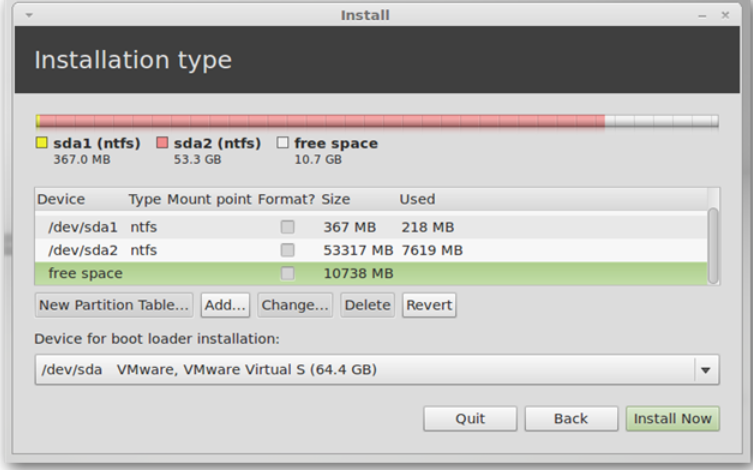Close the Install window
The width and height of the screenshot is (753, 470).
[725, 15]
